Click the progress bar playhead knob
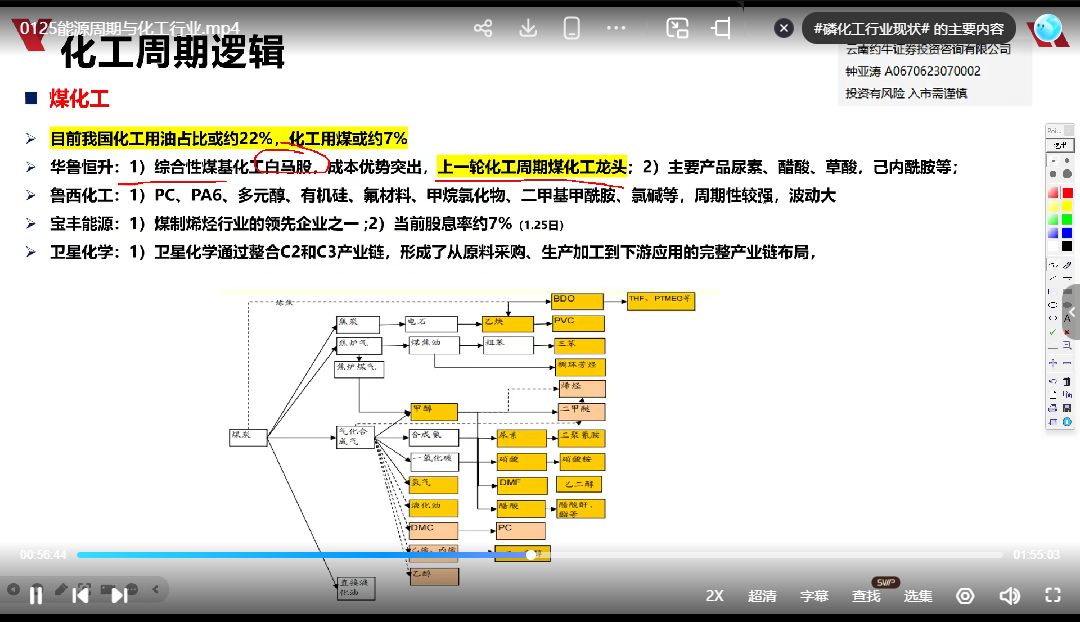Screen dimensions: 1080x622 530,554
